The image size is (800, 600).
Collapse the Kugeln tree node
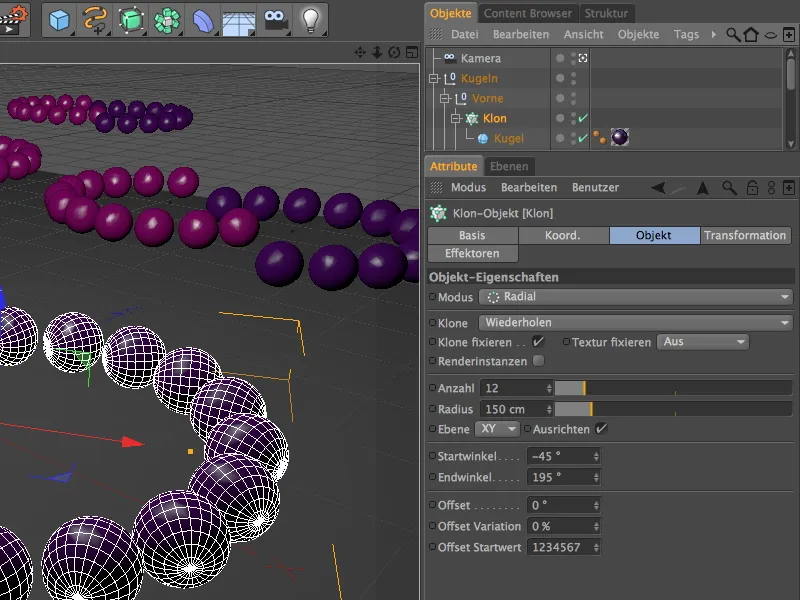click(434, 79)
